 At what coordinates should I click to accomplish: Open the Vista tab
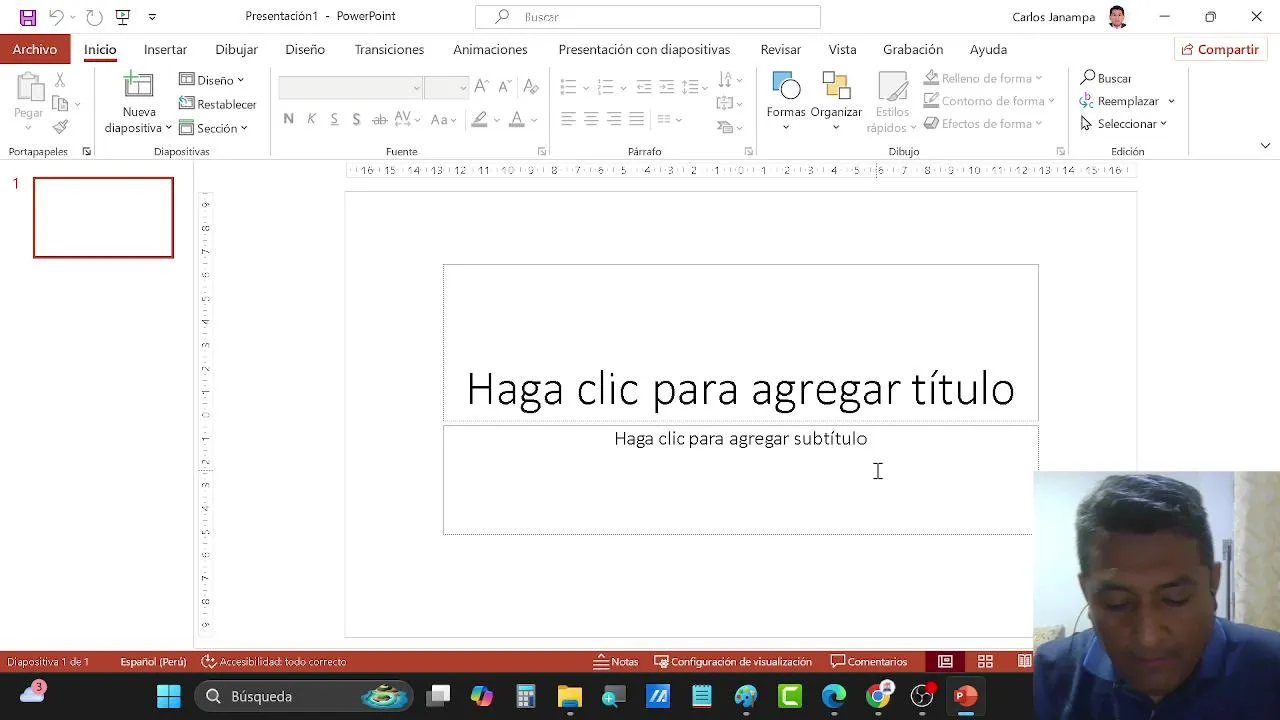point(842,49)
